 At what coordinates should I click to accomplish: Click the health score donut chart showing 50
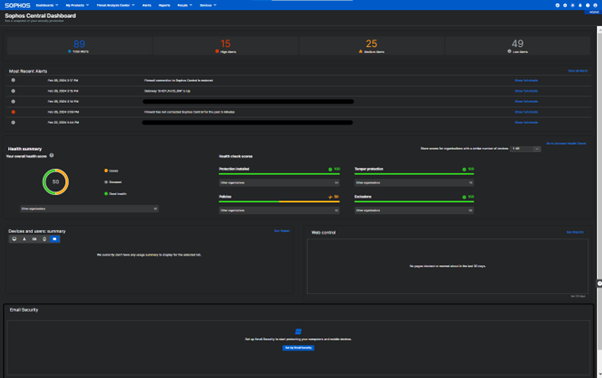[56, 182]
